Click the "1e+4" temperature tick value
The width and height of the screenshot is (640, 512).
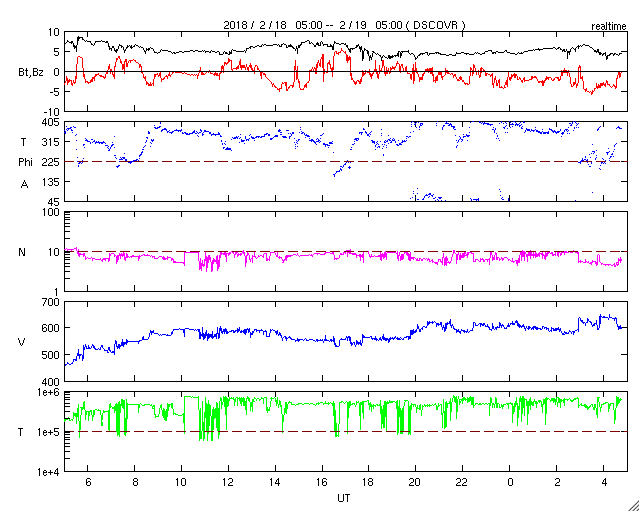click(x=48, y=472)
